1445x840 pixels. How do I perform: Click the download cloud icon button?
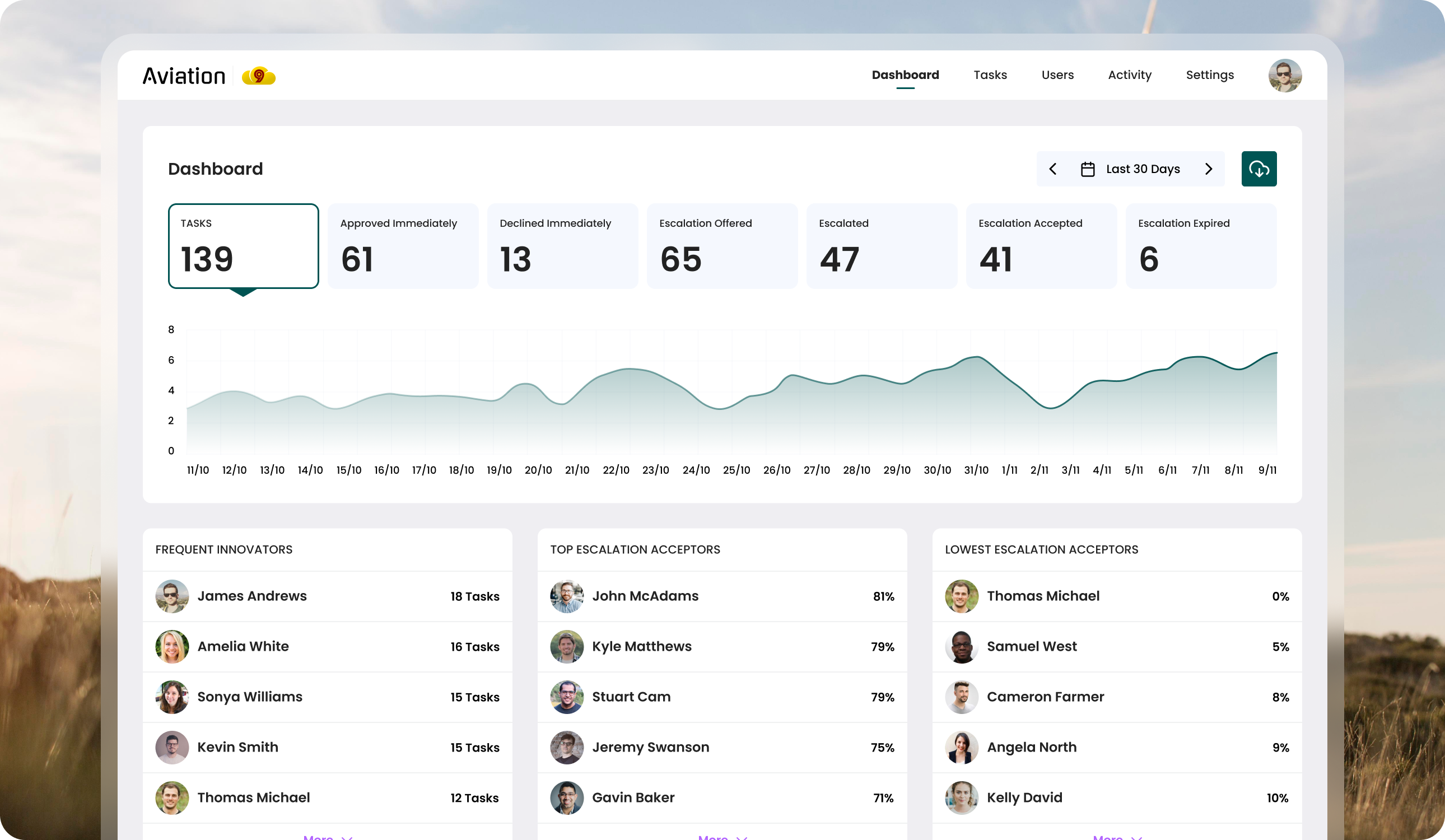click(x=1258, y=169)
